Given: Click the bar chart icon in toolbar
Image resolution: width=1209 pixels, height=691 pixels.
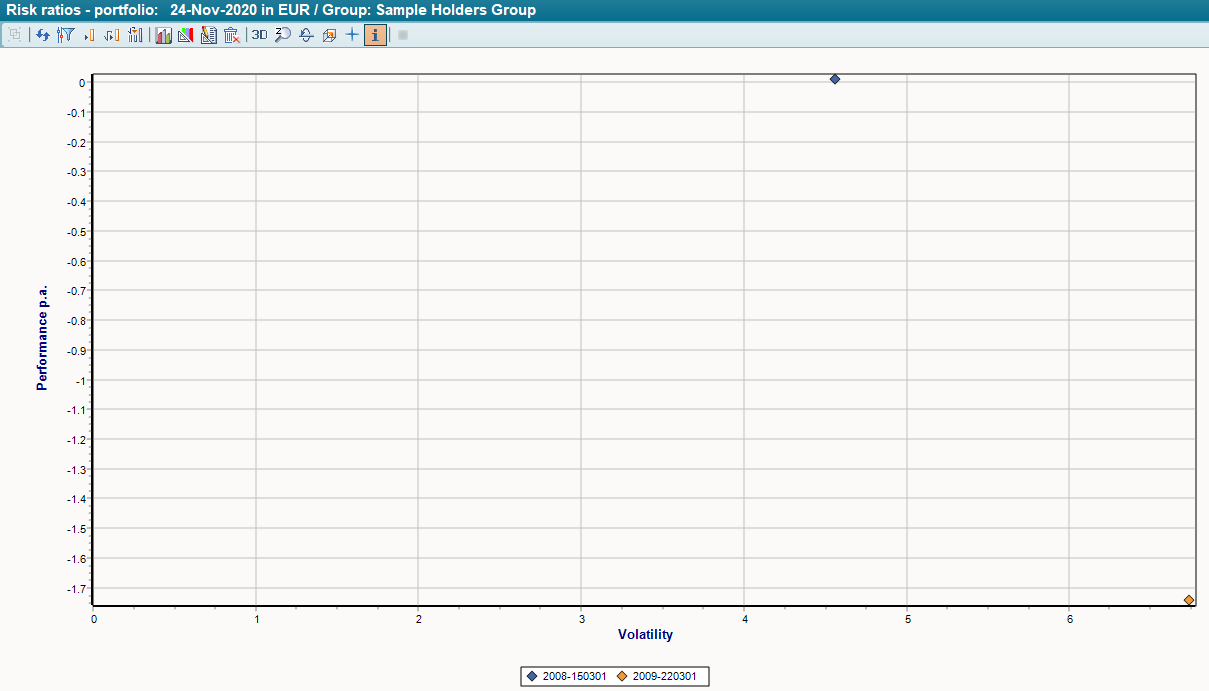Looking at the screenshot, I should click(163, 35).
